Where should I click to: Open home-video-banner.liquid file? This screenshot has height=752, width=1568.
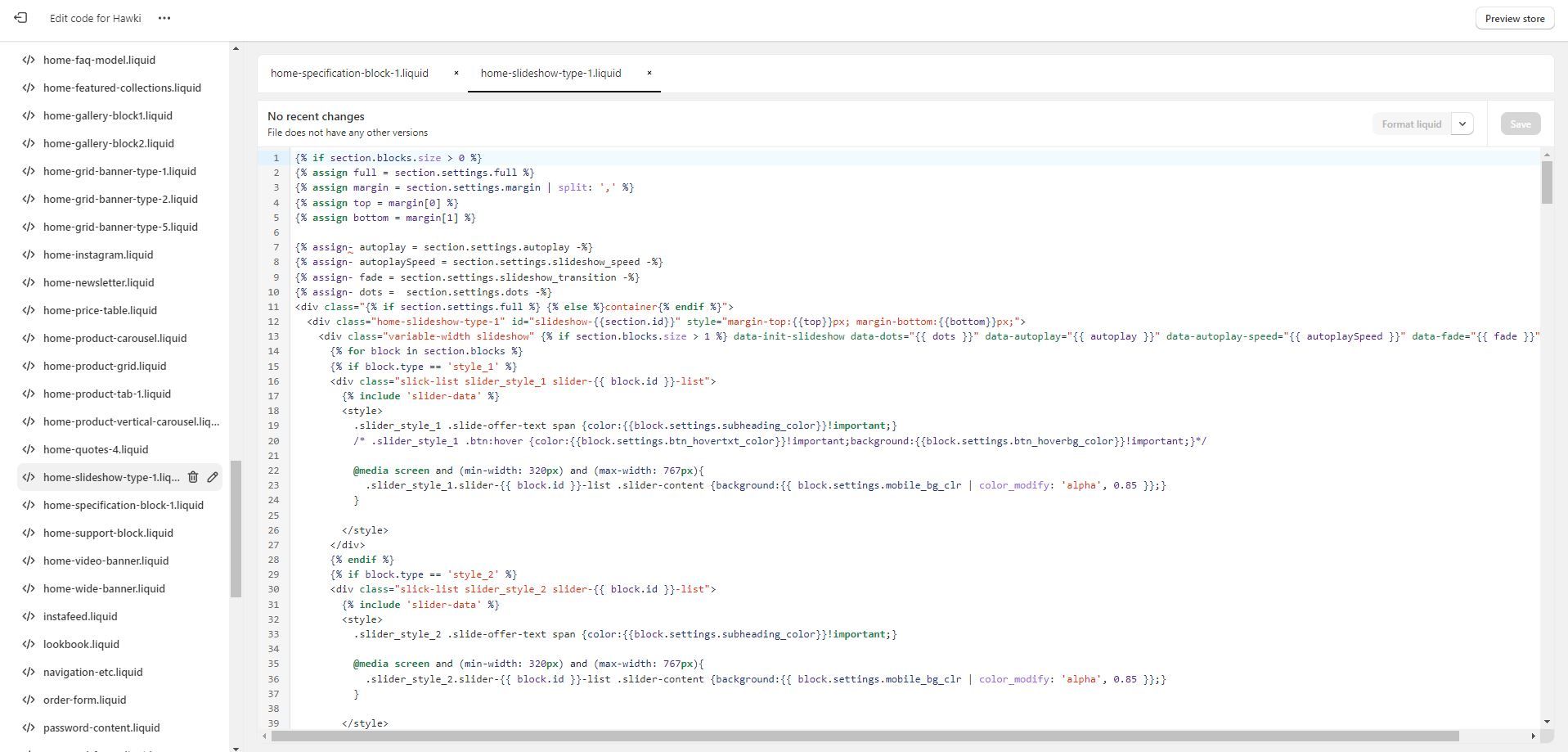click(x=106, y=561)
